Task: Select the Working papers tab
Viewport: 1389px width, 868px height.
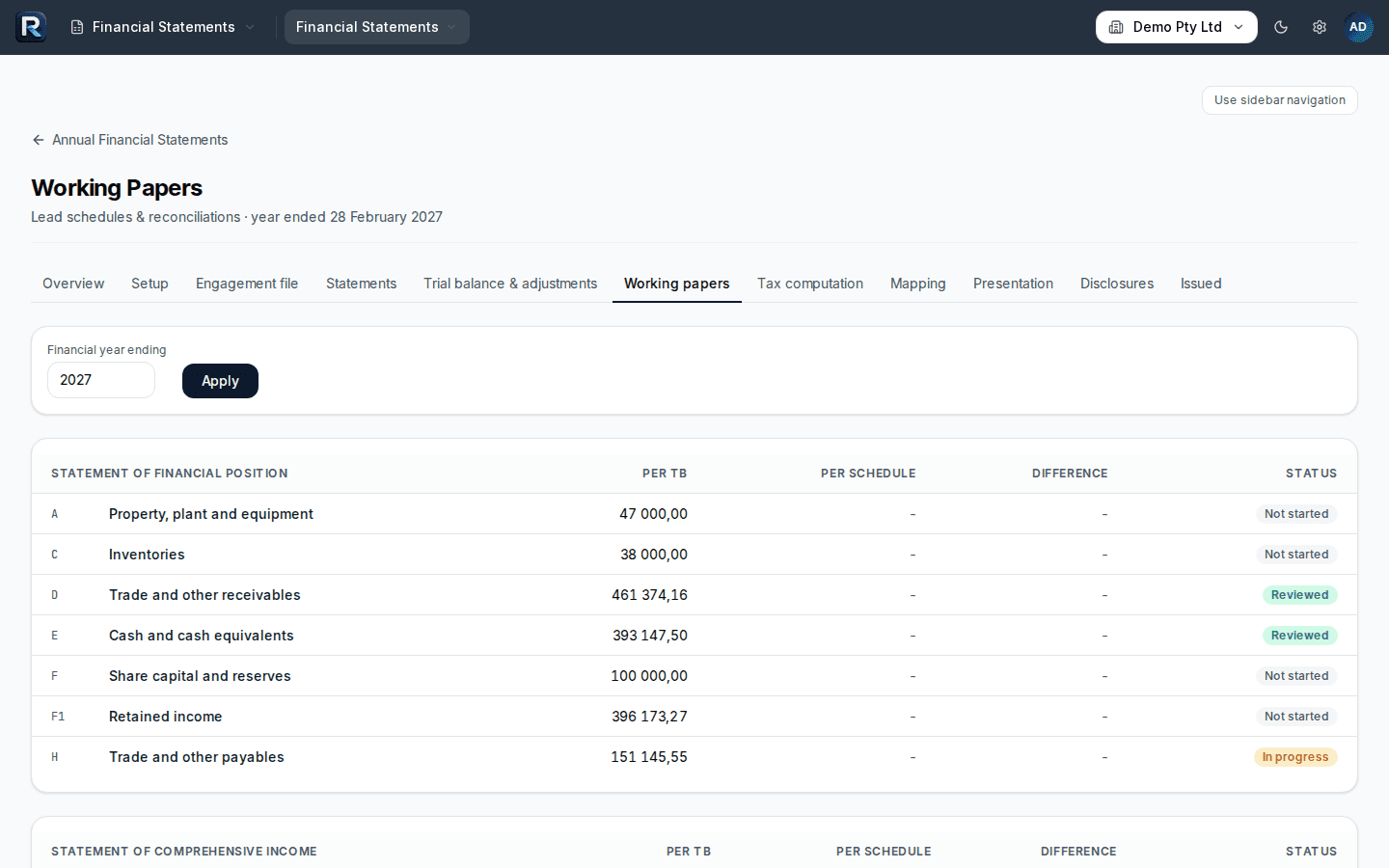Action: pos(677,284)
